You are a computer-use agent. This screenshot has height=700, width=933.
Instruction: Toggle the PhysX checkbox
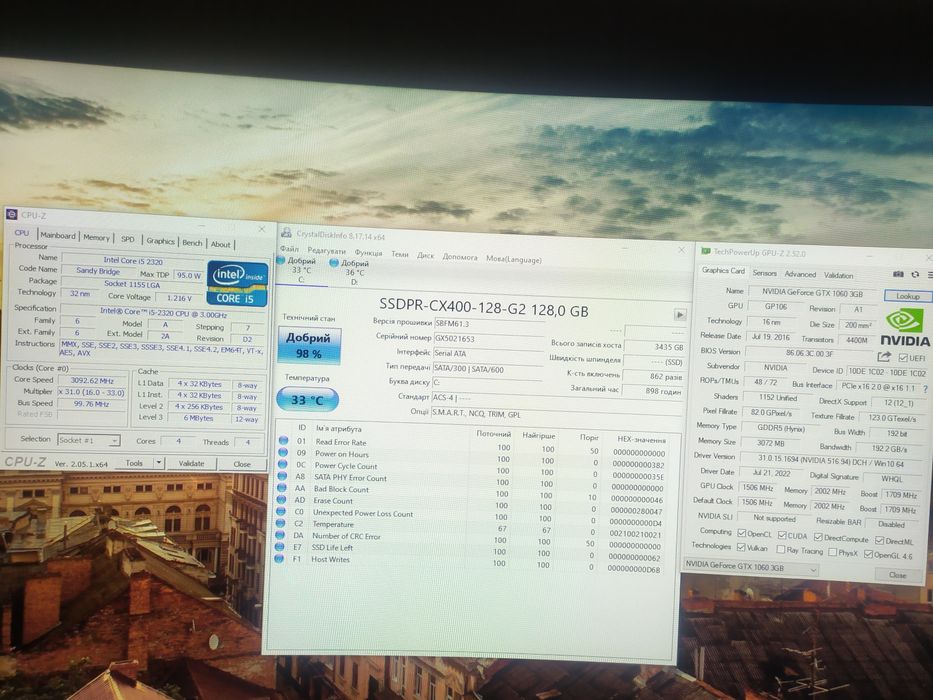click(832, 552)
